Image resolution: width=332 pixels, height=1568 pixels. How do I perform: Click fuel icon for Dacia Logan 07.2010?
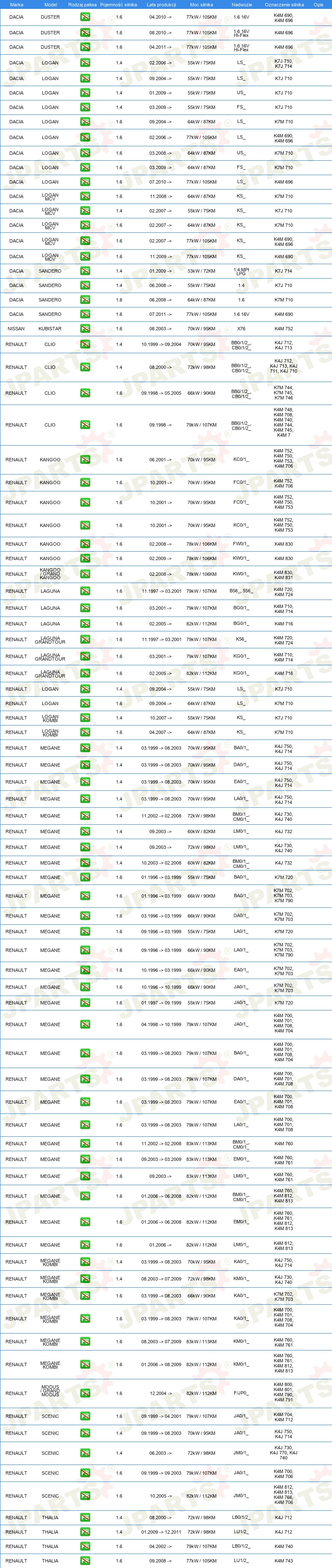pyautogui.click(x=84, y=182)
